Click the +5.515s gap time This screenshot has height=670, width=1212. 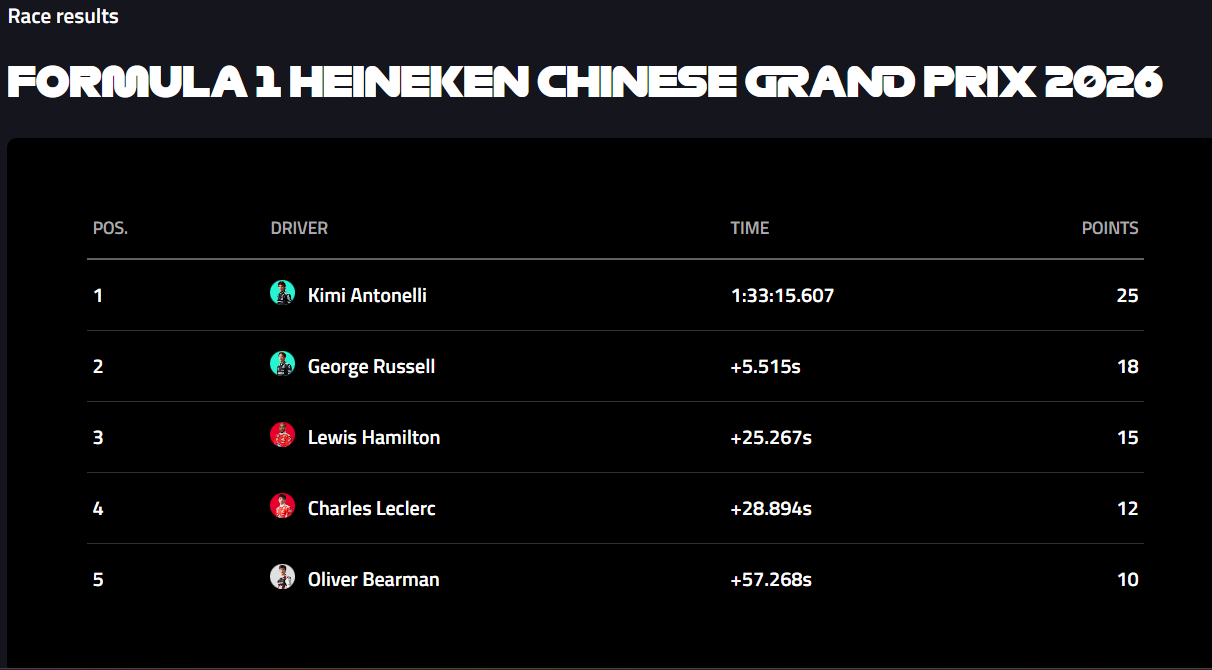click(766, 366)
